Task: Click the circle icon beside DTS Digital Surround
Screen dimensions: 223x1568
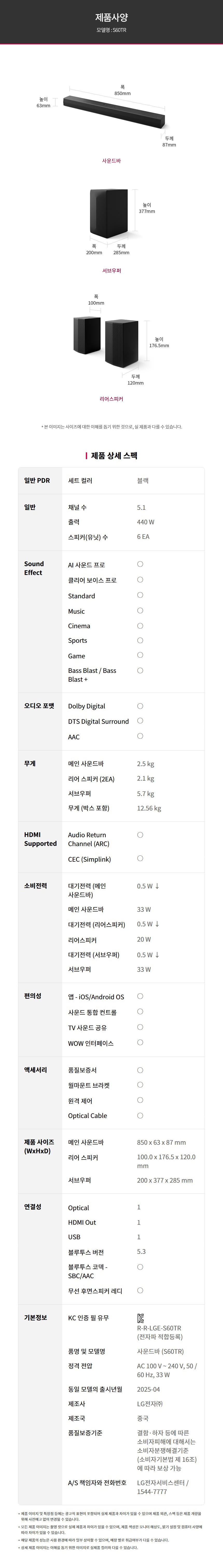Action: coord(140,721)
